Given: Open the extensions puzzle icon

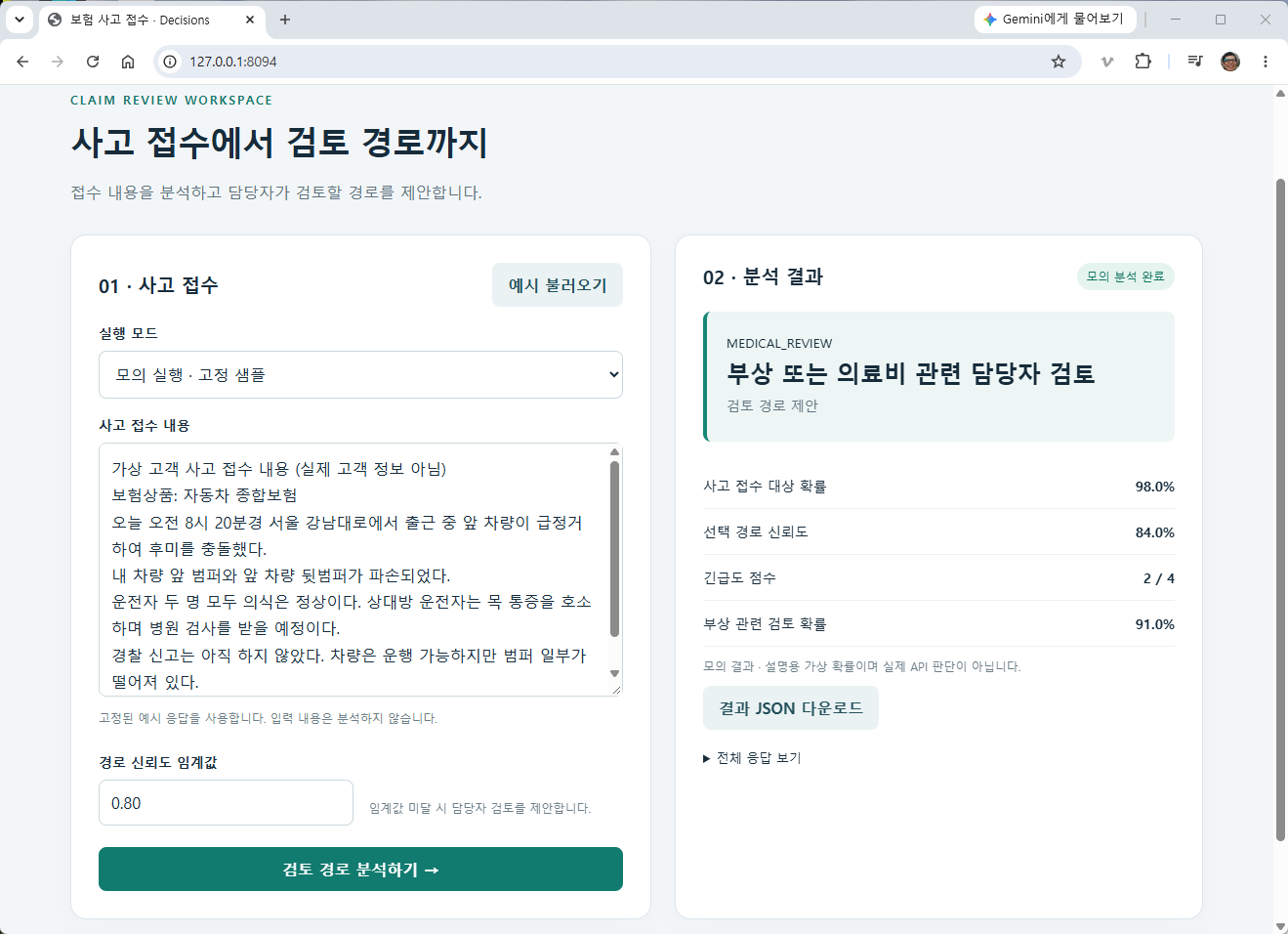Looking at the screenshot, I should click(1143, 62).
